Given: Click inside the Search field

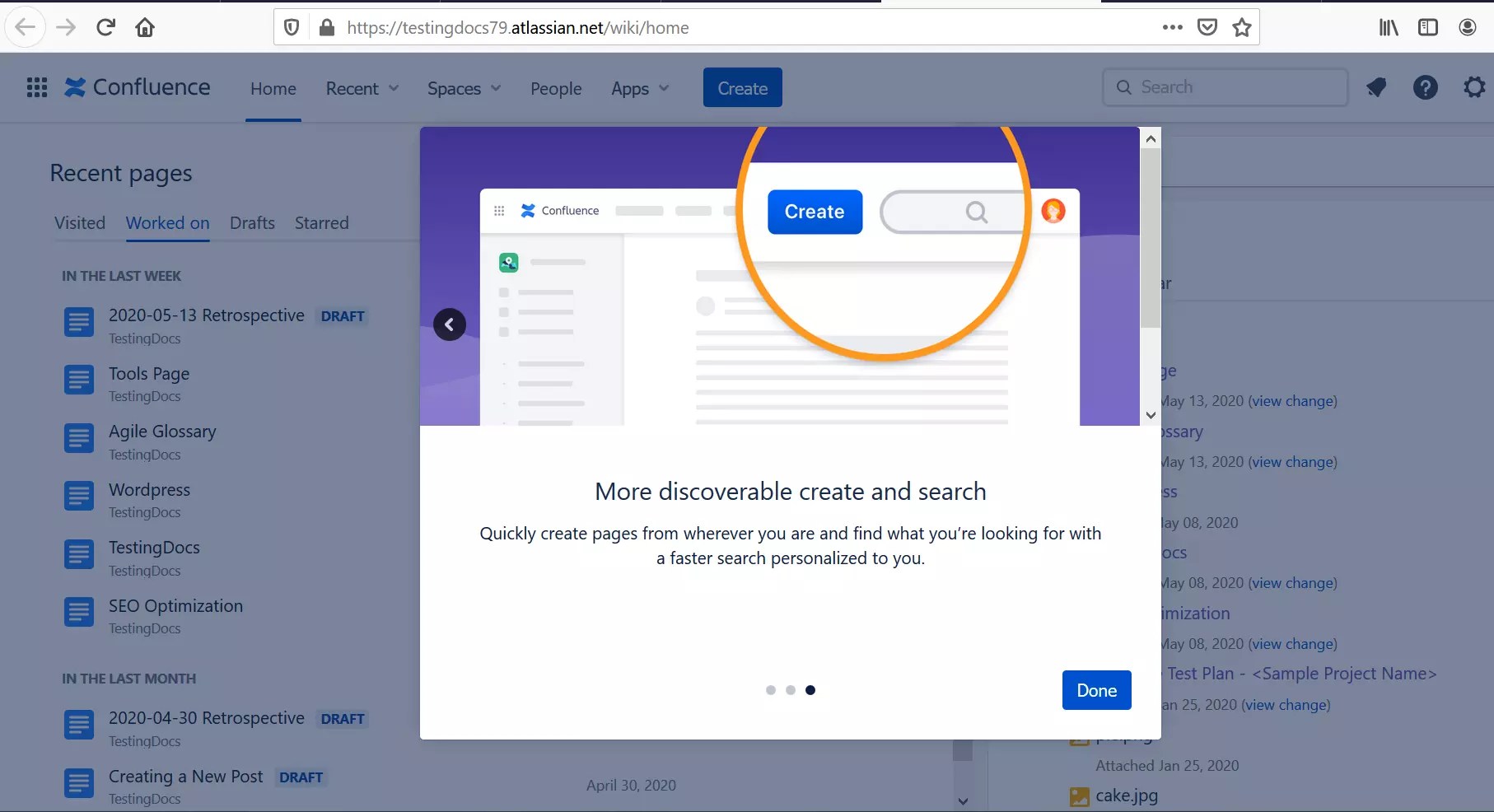Looking at the screenshot, I should pos(1225,86).
